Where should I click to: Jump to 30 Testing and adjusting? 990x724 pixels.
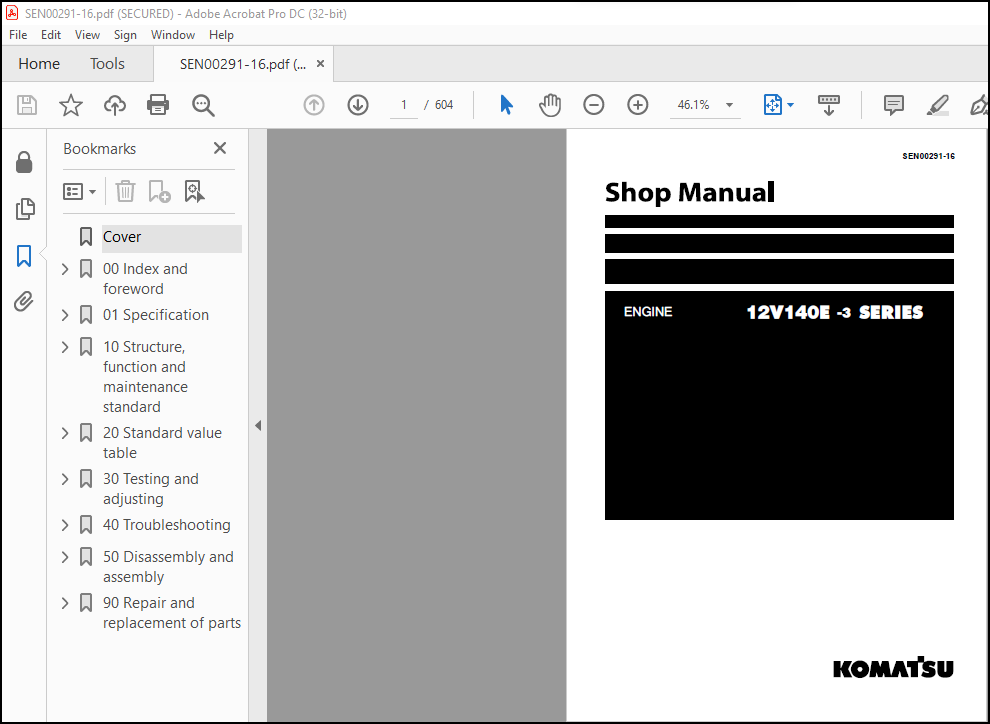pyautogui.click(x=151, y=489)
